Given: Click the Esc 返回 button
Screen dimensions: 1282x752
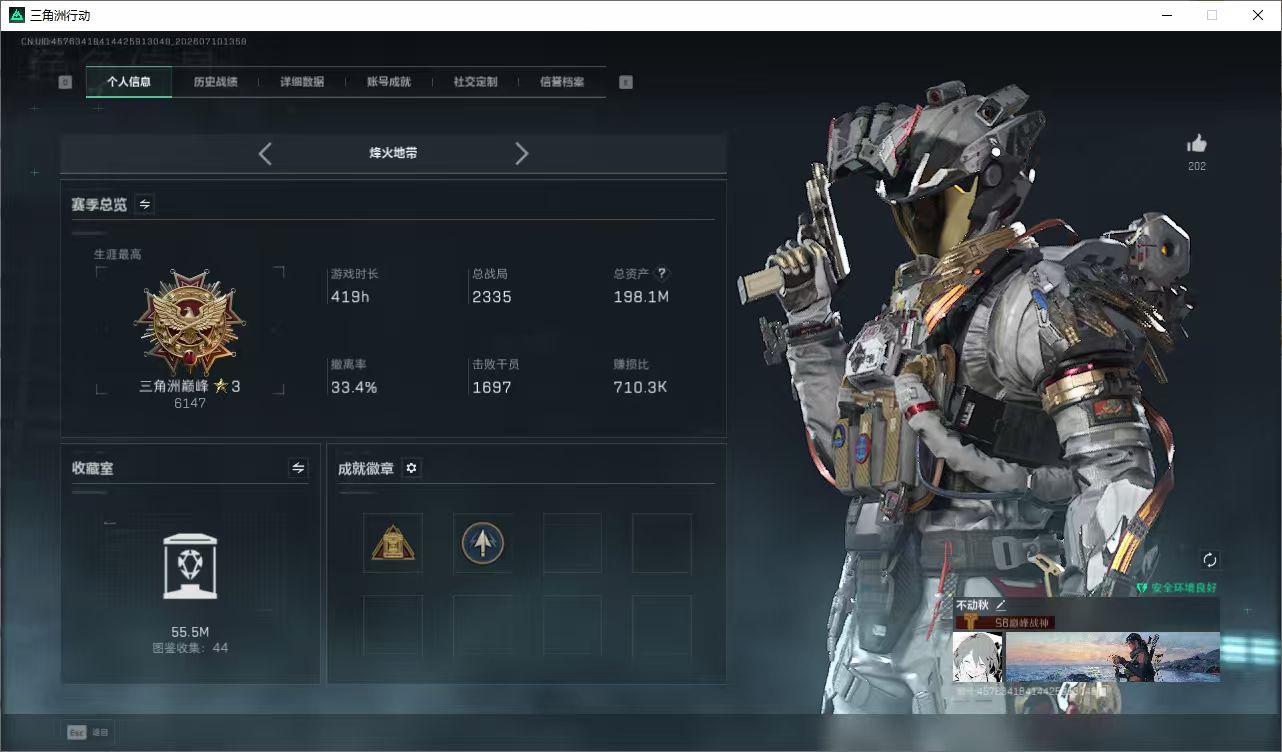Looking at the screenshot, I should (x=88, y=732).
